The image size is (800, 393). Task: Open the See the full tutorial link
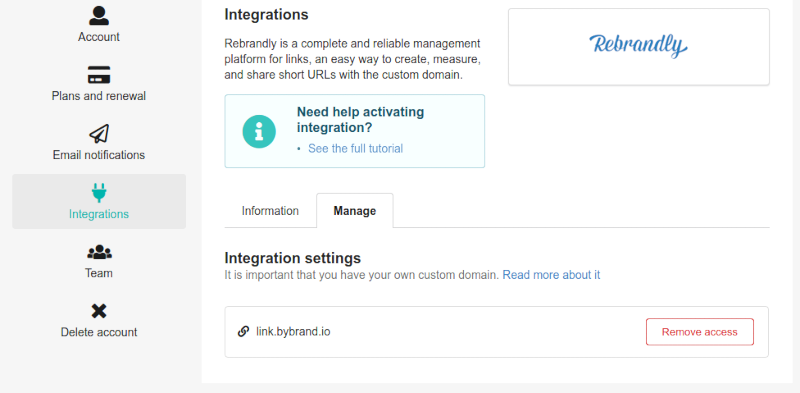[356, 149]
